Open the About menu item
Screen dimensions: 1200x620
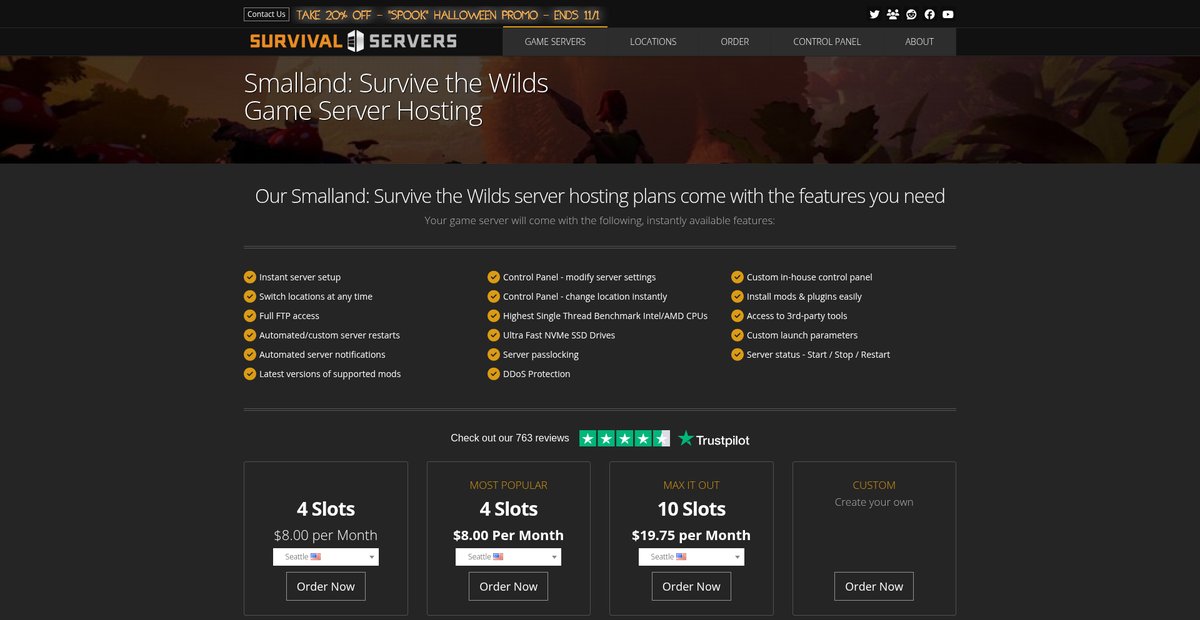[920, 41]
